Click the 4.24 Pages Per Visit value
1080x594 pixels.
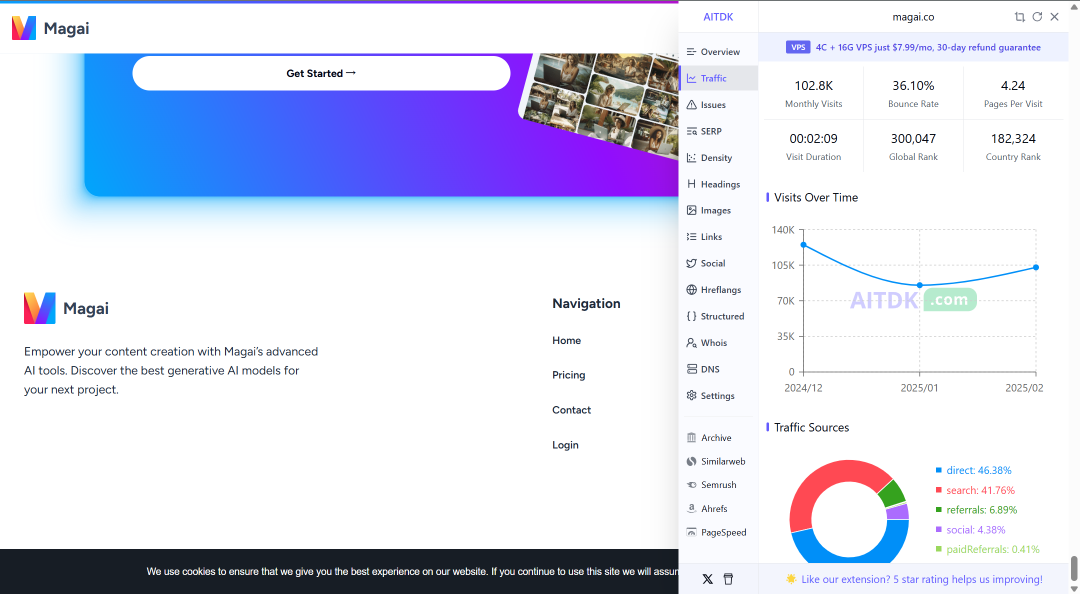coord(1012,85)
